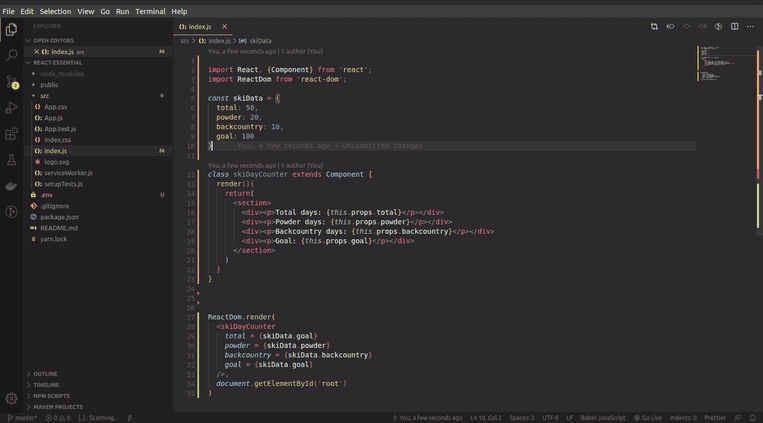Click the code minimap overview

click(x=725, y=64)
